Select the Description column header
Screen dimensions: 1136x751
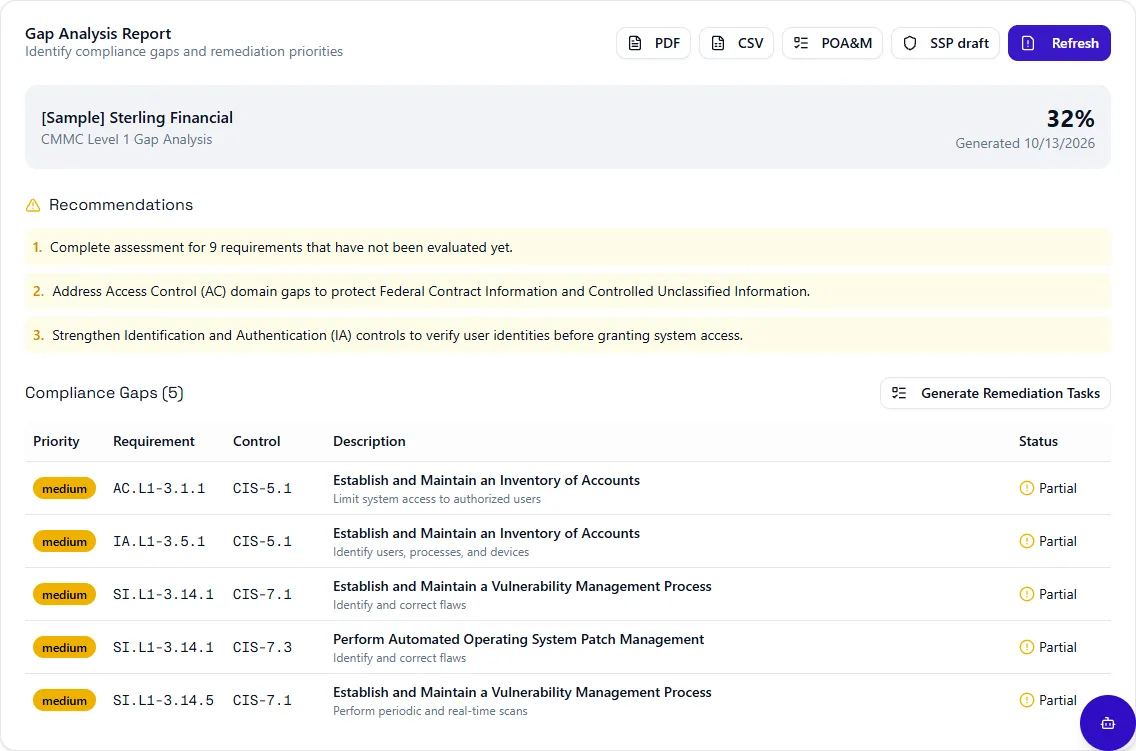pos(369,442)
